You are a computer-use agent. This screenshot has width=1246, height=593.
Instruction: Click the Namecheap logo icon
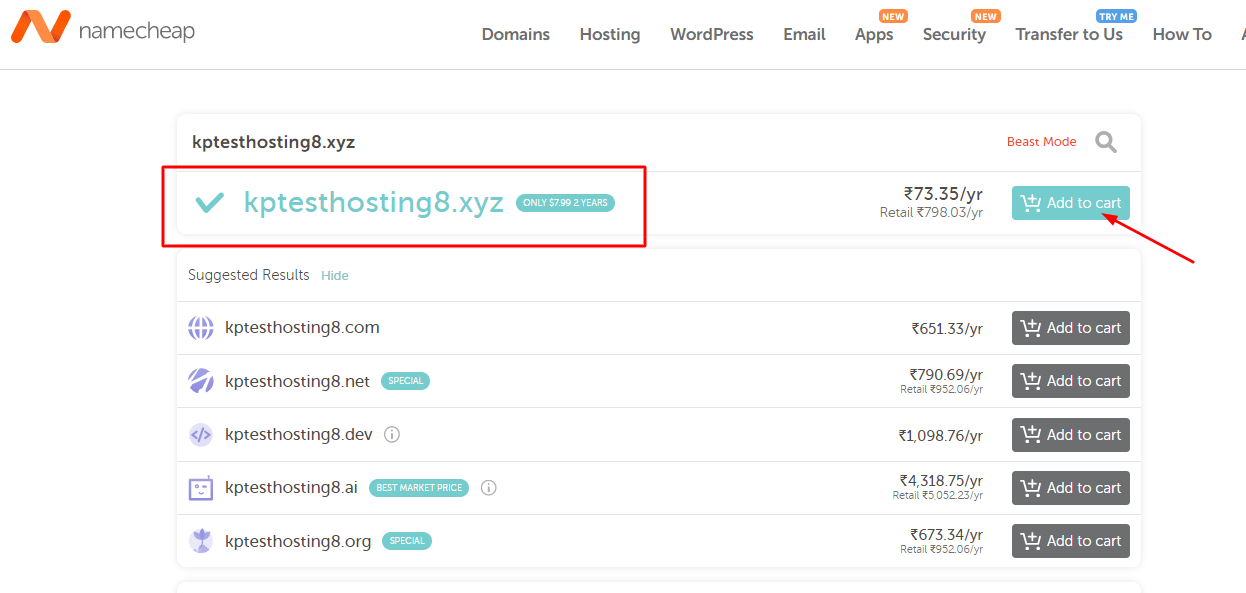click(40, 28)
